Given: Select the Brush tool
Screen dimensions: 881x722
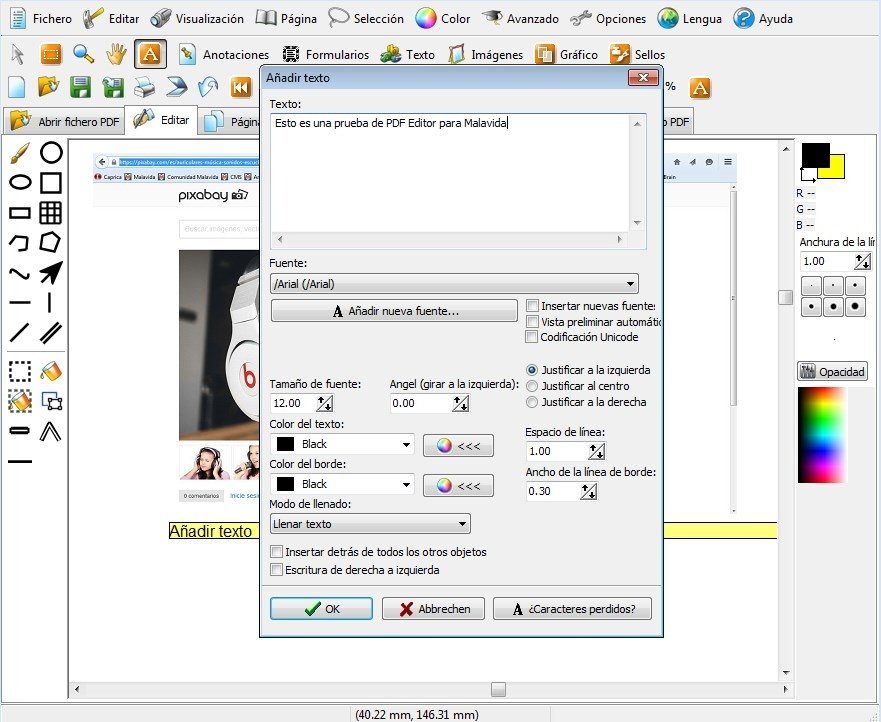Looking at the screenshot, I should pyautogui.click(x=21, y=153).
